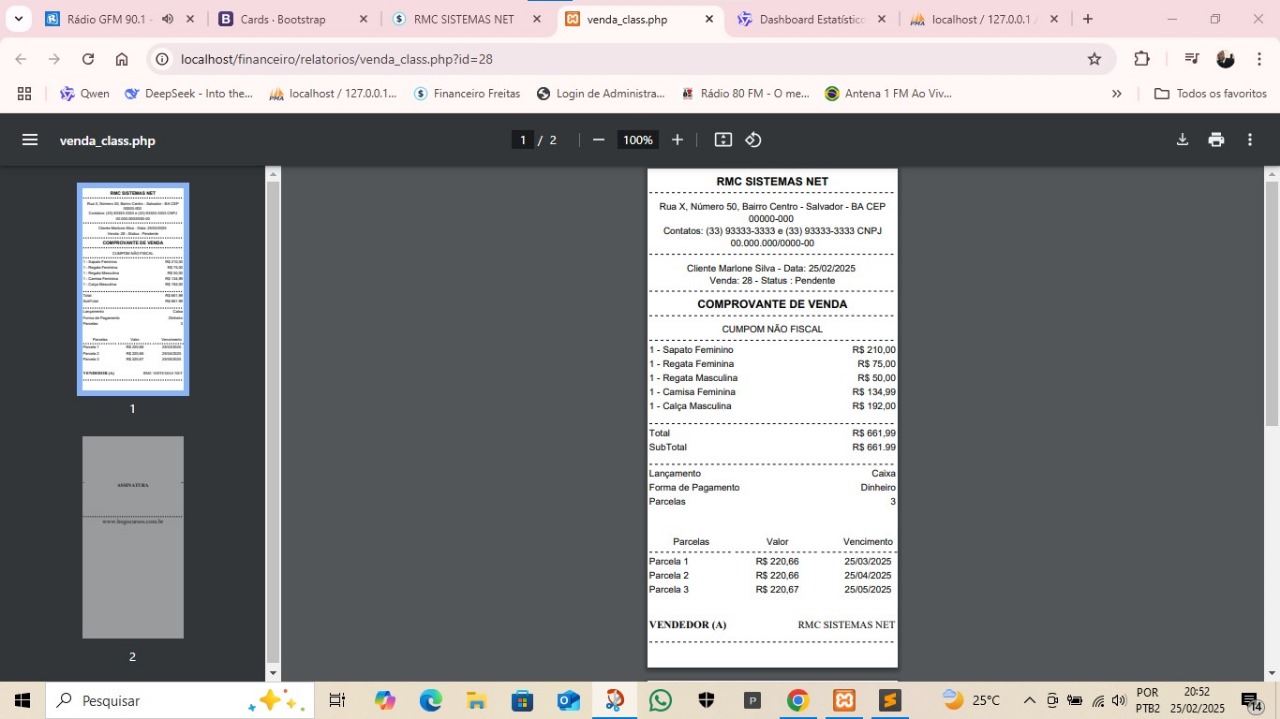Viewport: 1280px width, 719px height.
Task: Open Windows Security shield in taskbar
Action: click(706, 700)
